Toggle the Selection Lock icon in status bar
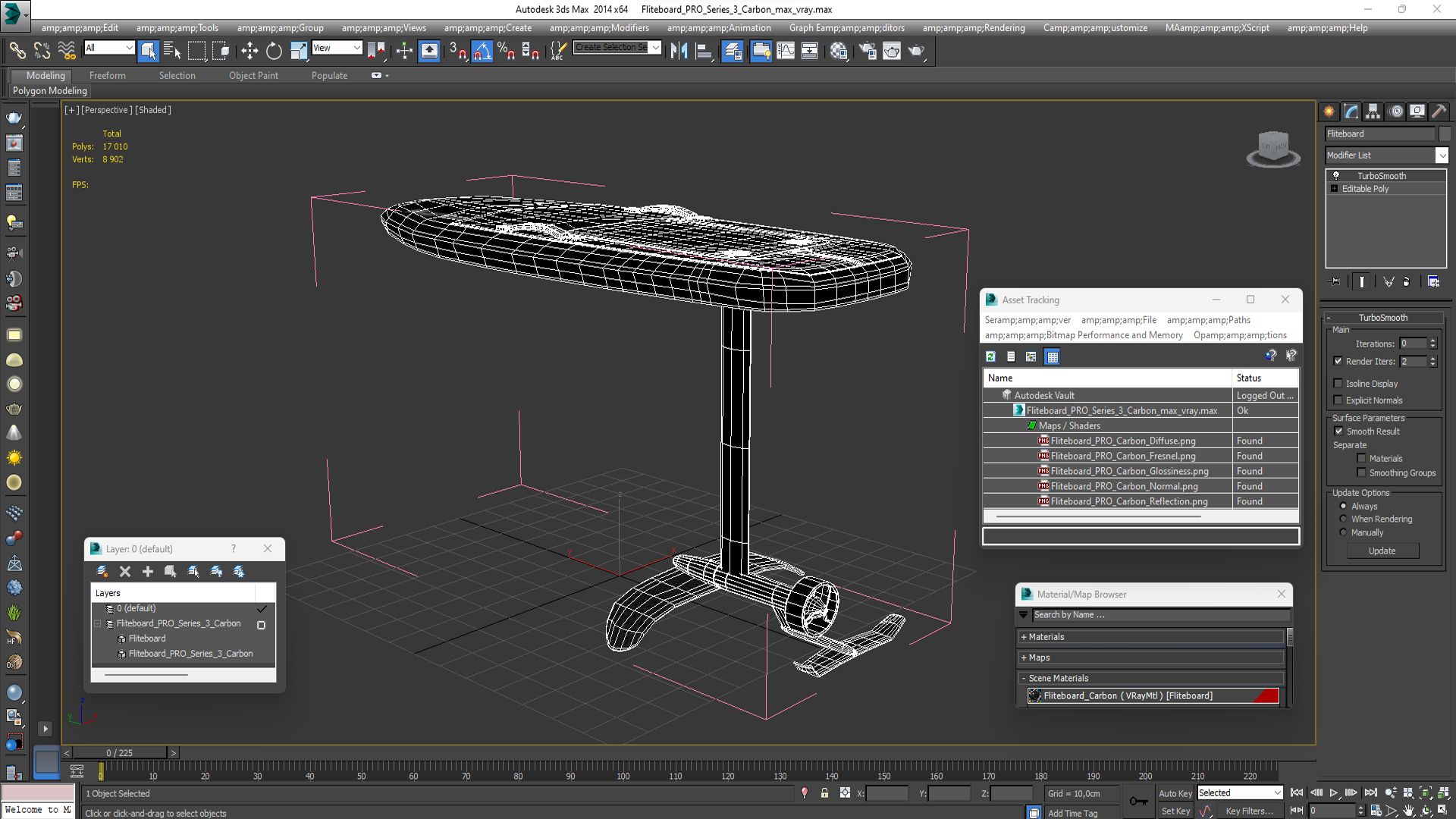The image size is (1456, 819). pos(824,793)
